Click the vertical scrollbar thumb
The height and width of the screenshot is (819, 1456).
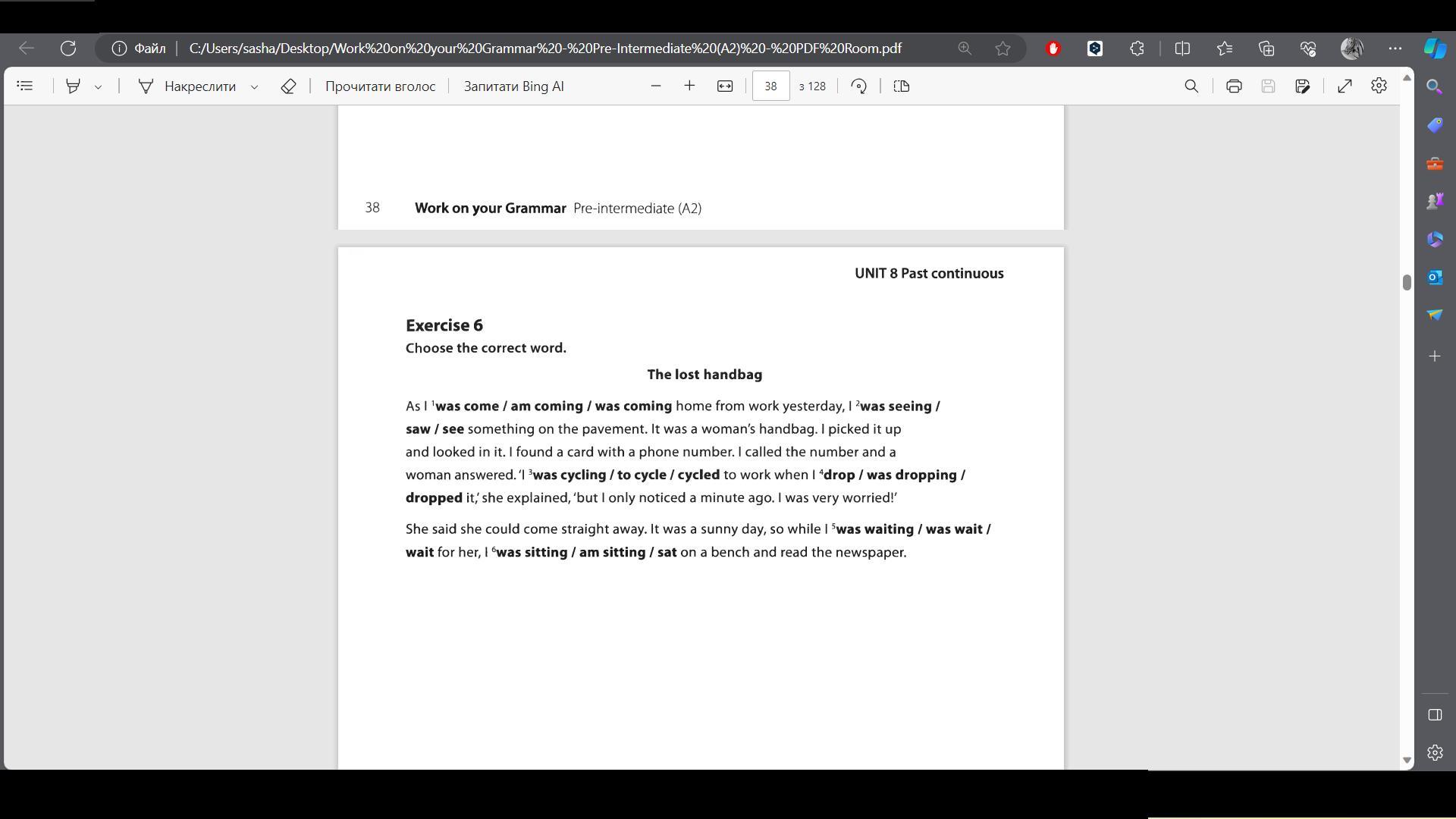(x=1407, y=282)
